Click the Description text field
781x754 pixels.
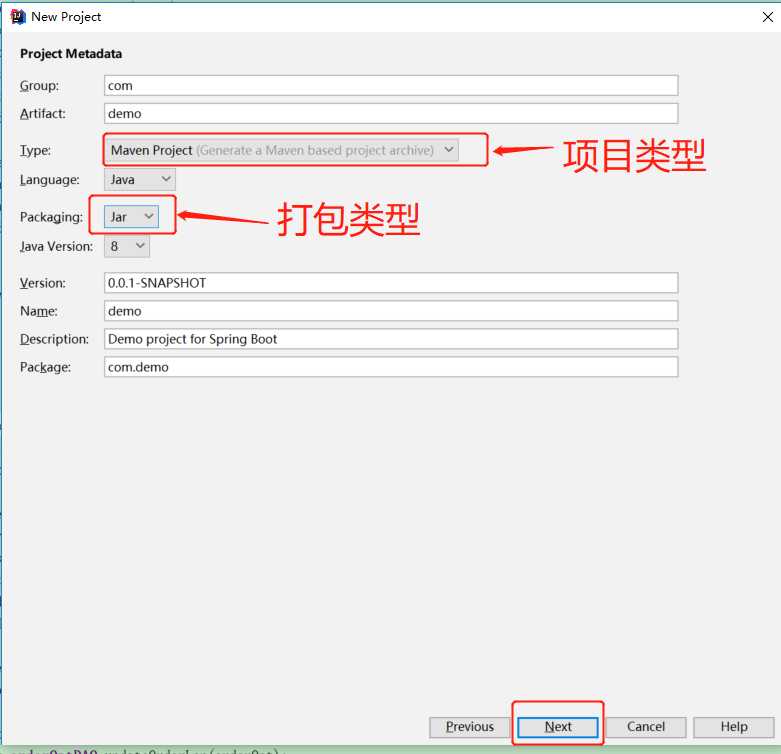click(391, 339)
